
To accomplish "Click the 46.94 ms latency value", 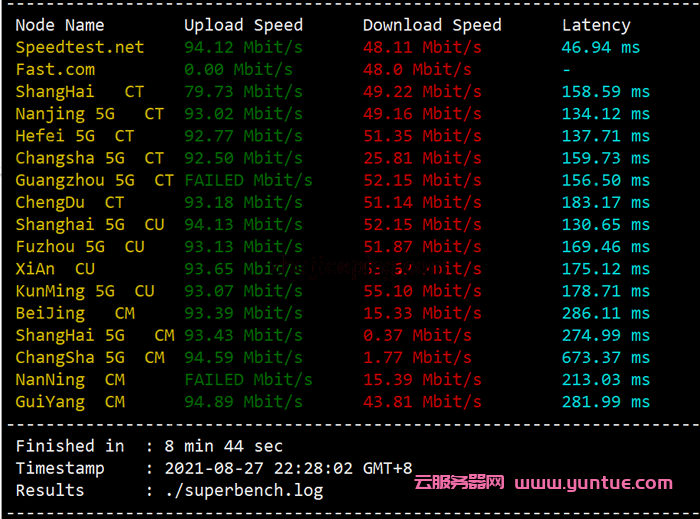I will coord(601,47).
